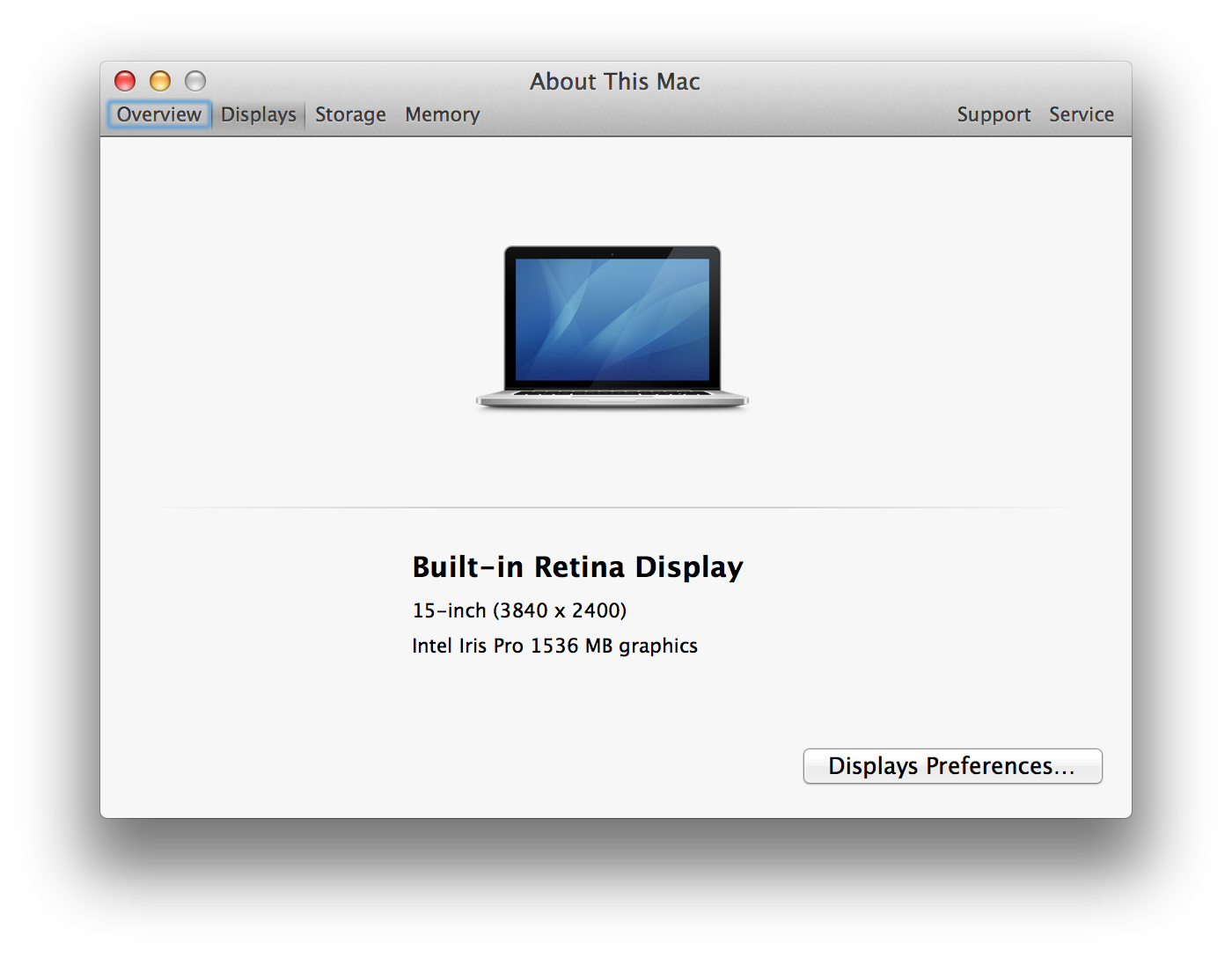This screenshot has height=957, width=1232.
Task: Click the About This Mac window title
Action: point(614,82)
